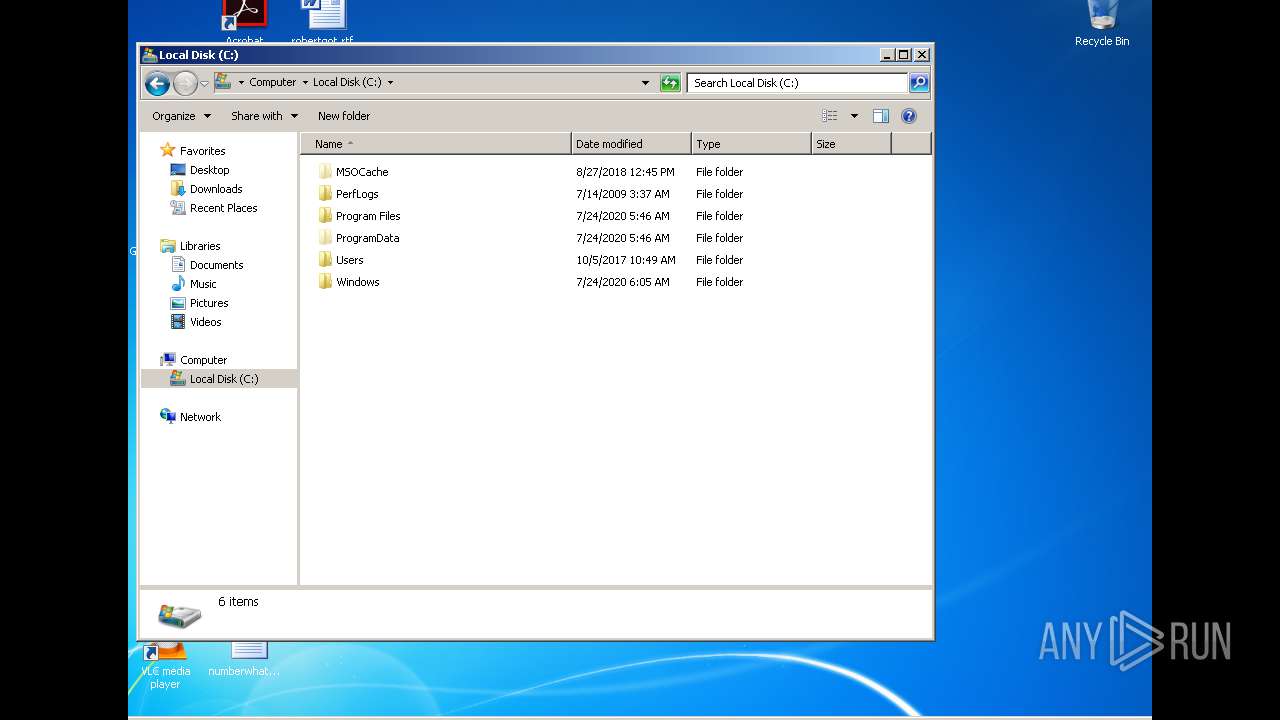Select the Acrobat desktop shortcut
The width and height of the screenshot is (1280, 720).
[x=244, y=22]
